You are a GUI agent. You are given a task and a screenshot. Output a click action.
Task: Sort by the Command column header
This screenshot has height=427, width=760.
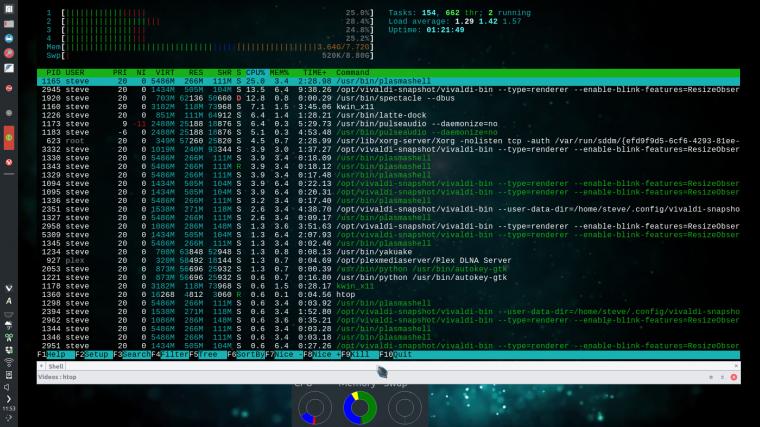click(x=353, y=73)
